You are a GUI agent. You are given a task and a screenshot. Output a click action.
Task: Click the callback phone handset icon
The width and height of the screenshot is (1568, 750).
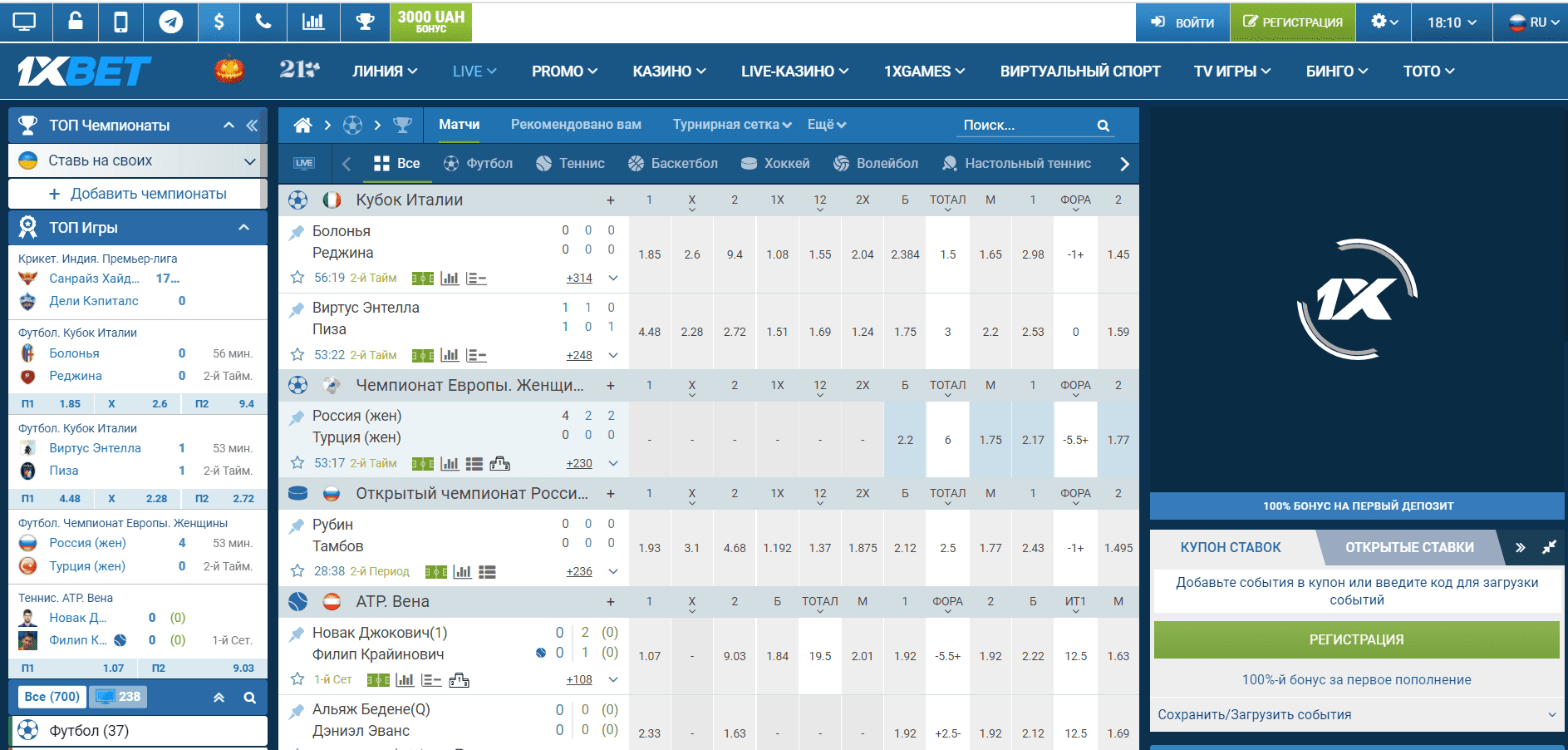263,22
